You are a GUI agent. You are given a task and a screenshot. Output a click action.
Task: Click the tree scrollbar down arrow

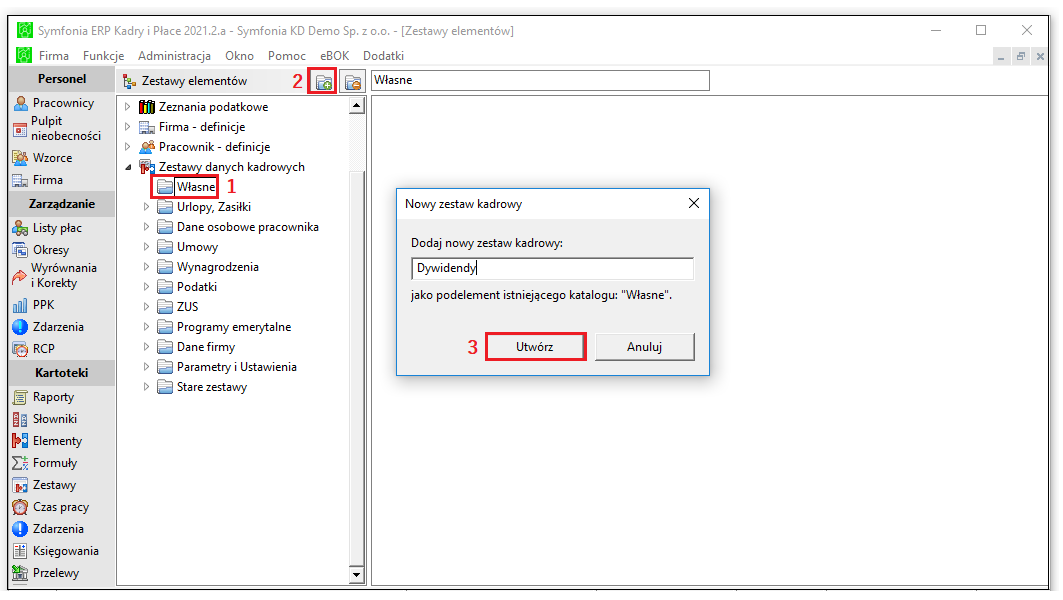357,576
